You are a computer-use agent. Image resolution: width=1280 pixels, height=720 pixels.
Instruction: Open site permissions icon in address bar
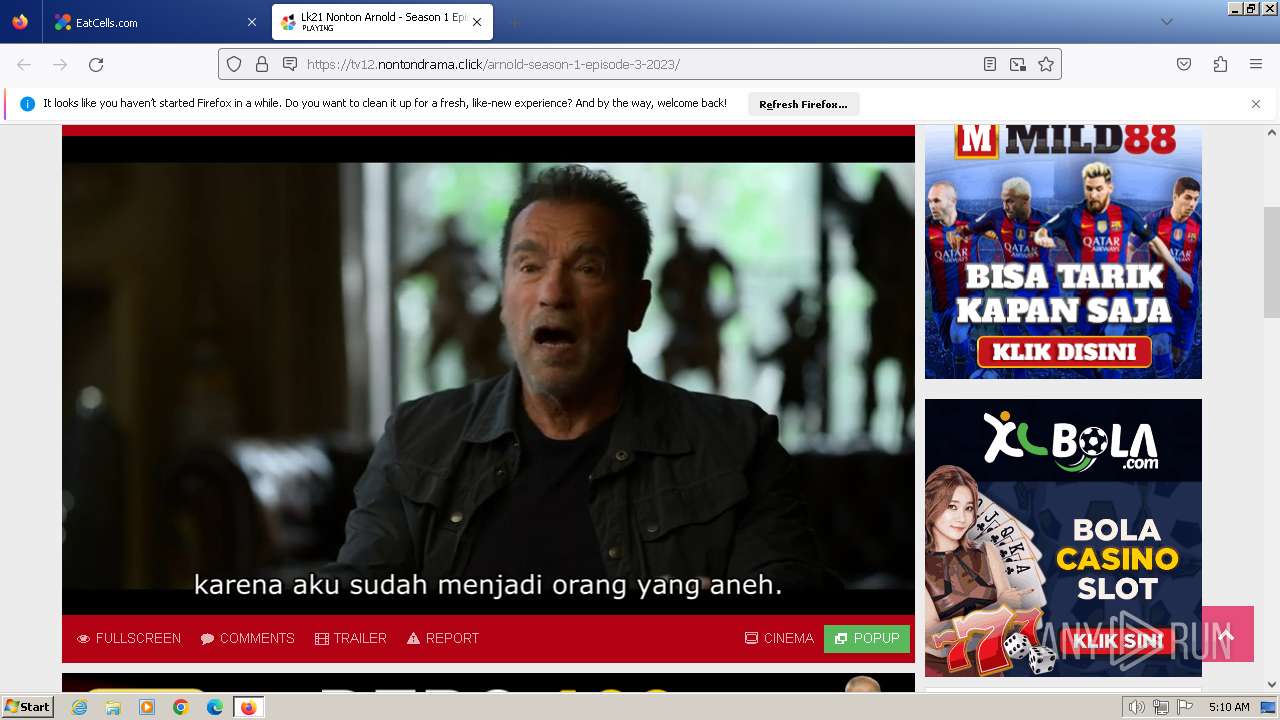(290, 64)
